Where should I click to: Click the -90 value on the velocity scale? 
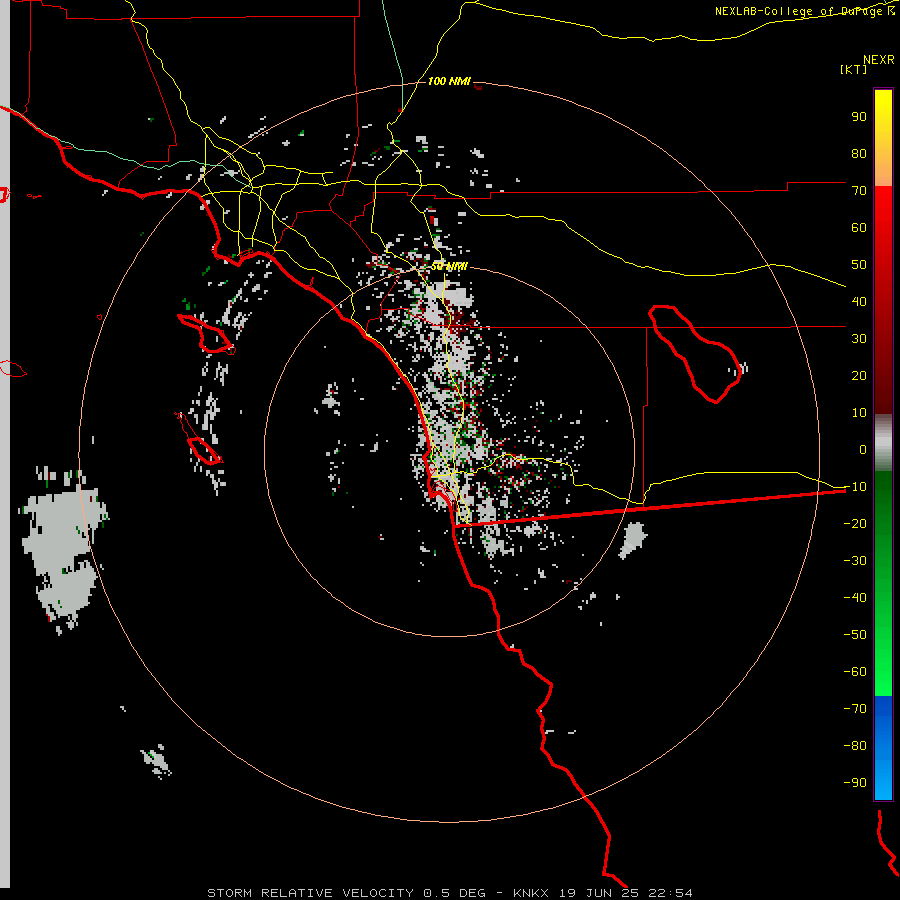tap(855, 782)
